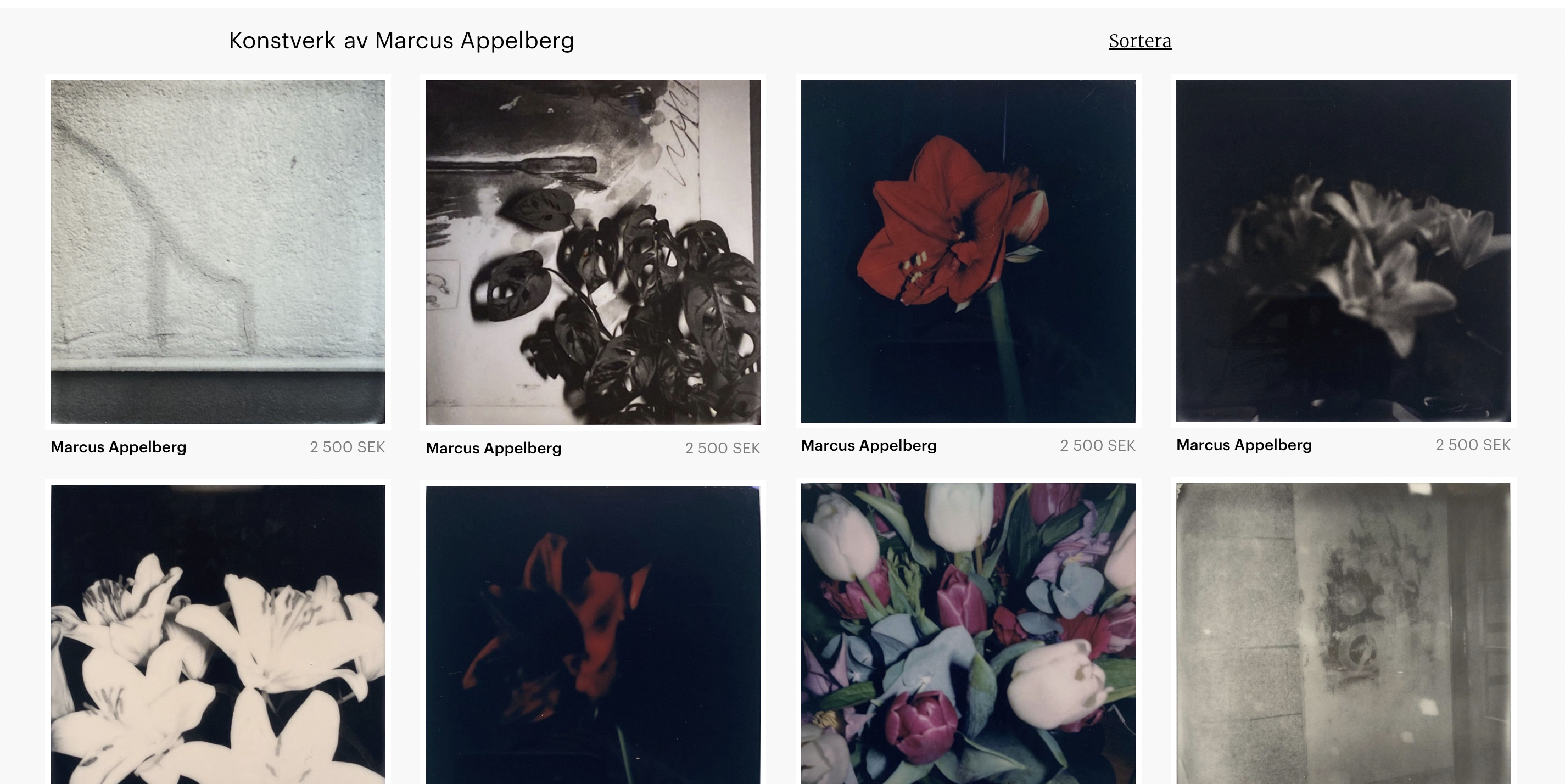The image size is (1565, 784).
Task: Open the Sortera sorting link
Action: [1140, 41]
